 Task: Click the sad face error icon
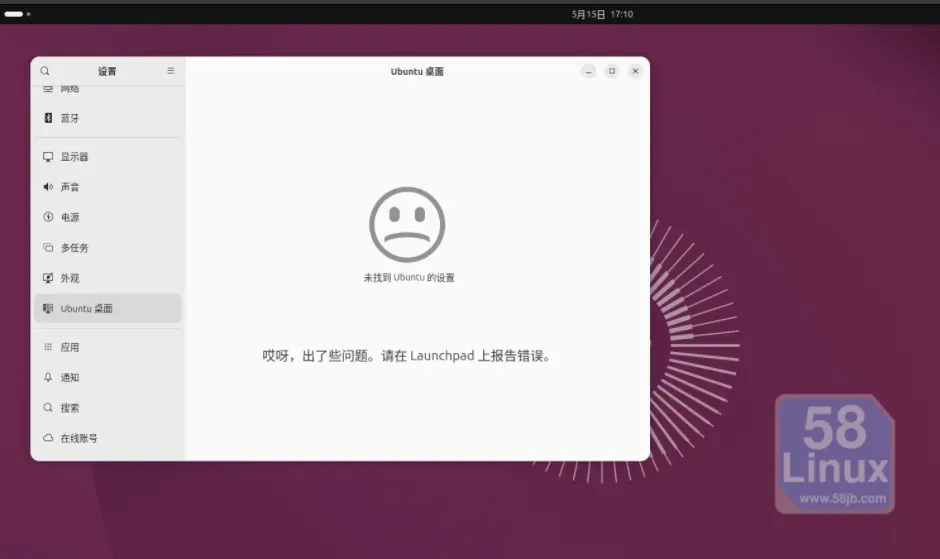click(x=407, y=224)
